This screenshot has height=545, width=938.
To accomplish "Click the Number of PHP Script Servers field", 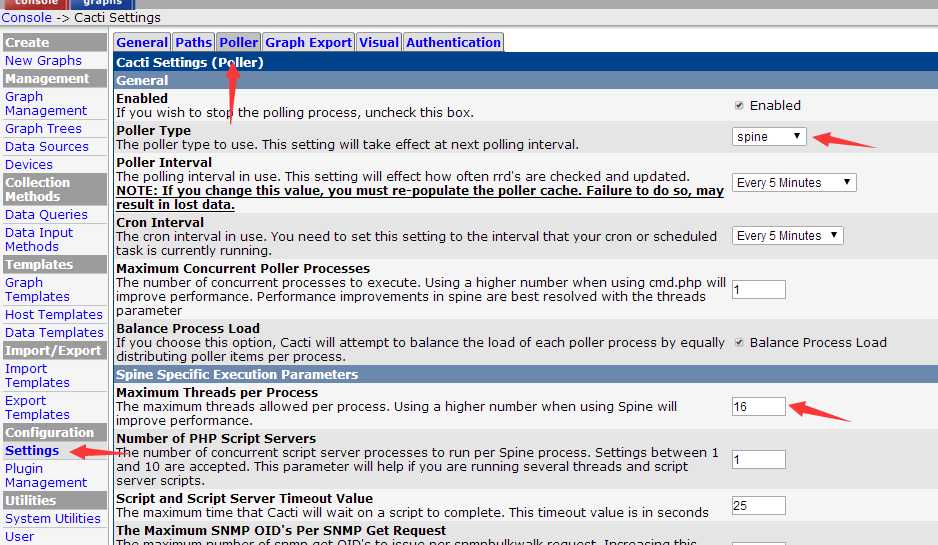I will [x=759, y=459].
